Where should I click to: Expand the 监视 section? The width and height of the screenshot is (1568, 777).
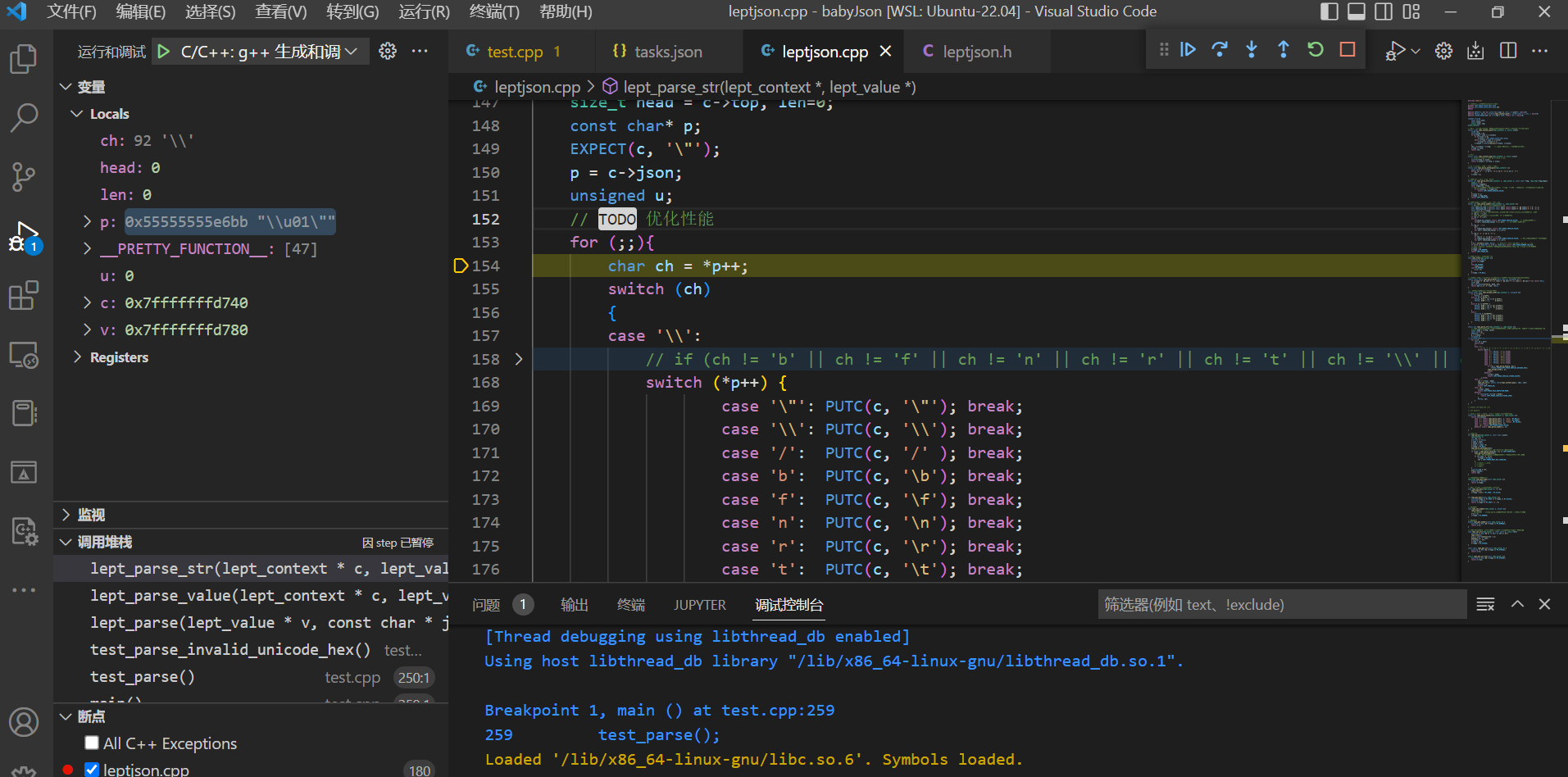[x=66, y=515]
